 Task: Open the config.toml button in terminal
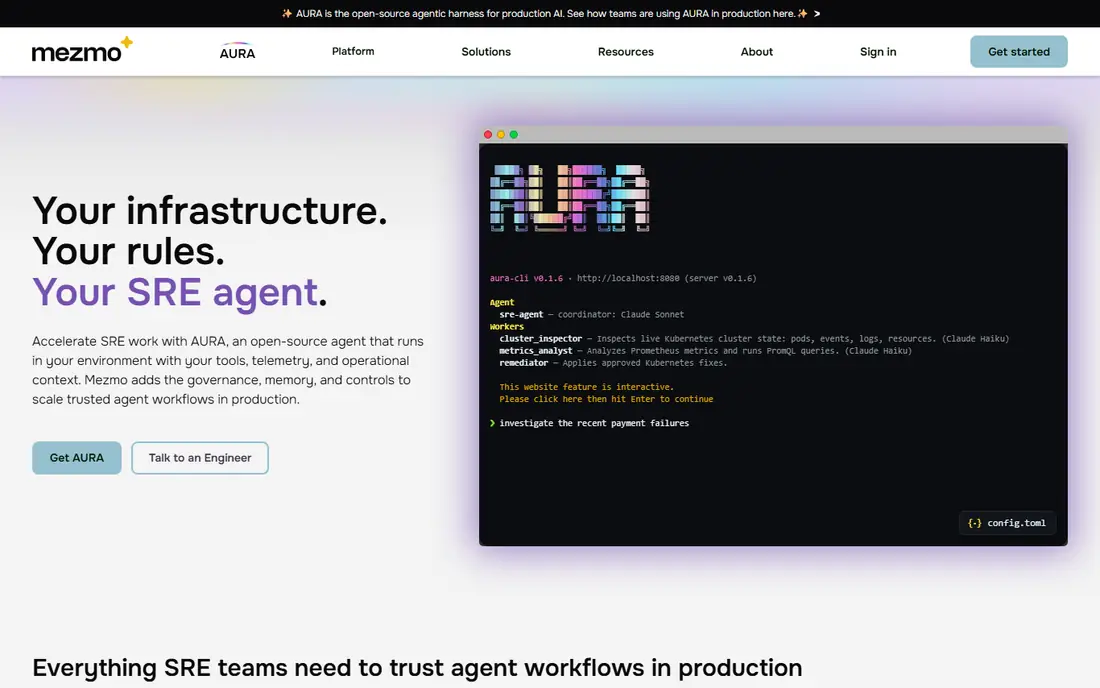1007,523
